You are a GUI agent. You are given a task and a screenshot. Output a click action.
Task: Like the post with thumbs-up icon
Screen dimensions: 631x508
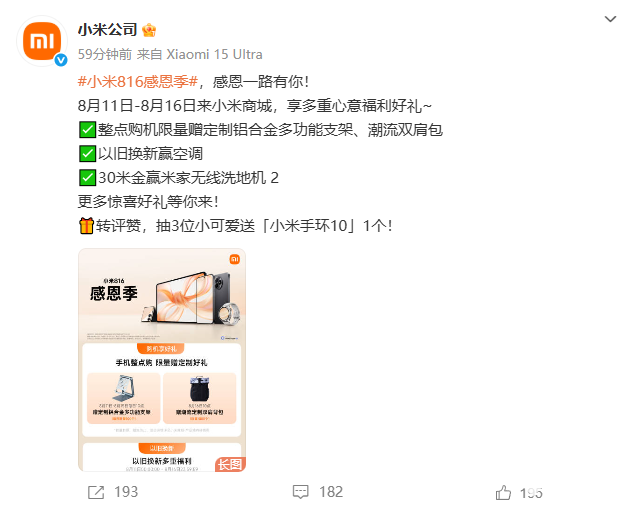503,492
